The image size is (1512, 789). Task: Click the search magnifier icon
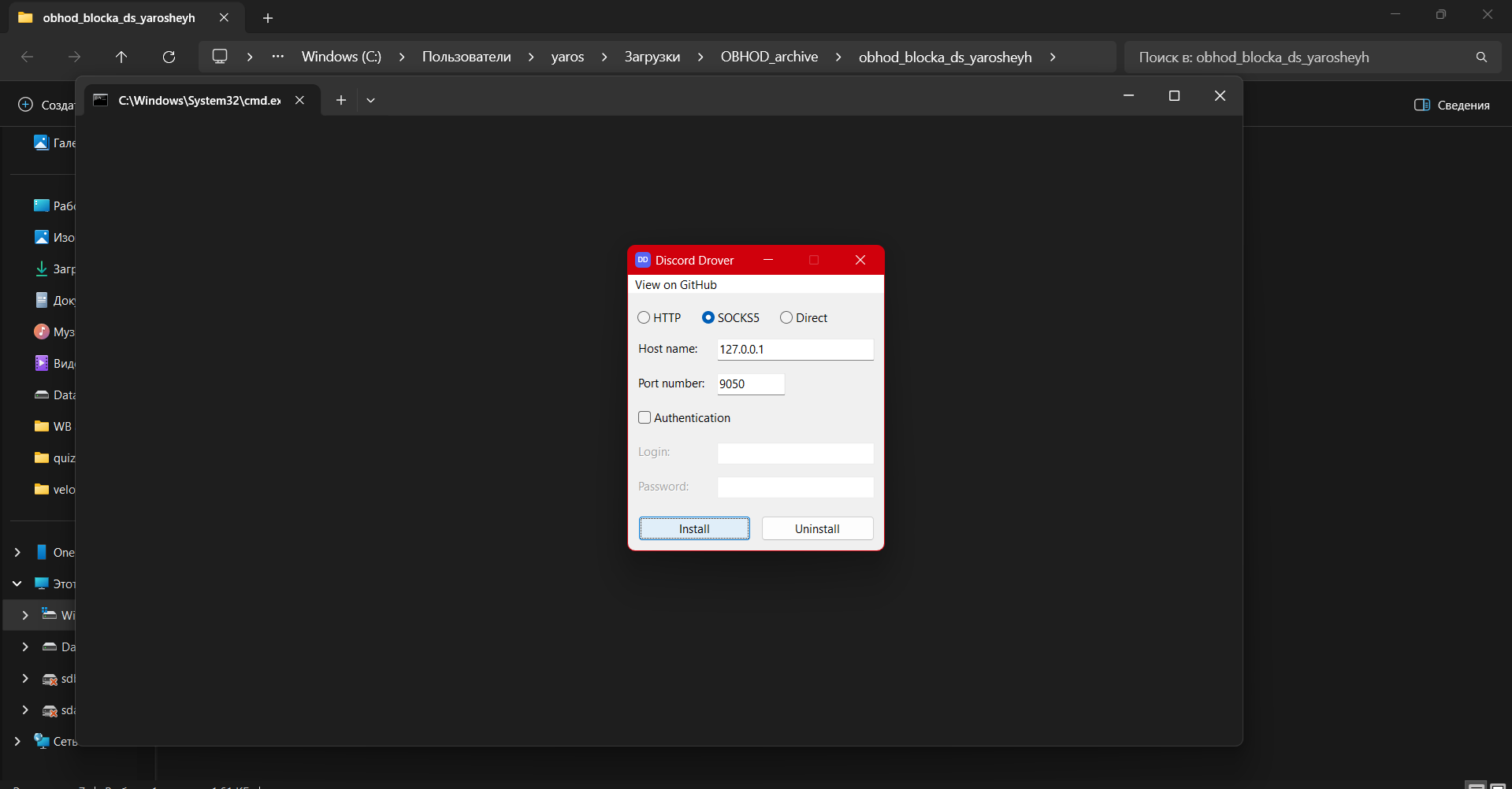1481,57
